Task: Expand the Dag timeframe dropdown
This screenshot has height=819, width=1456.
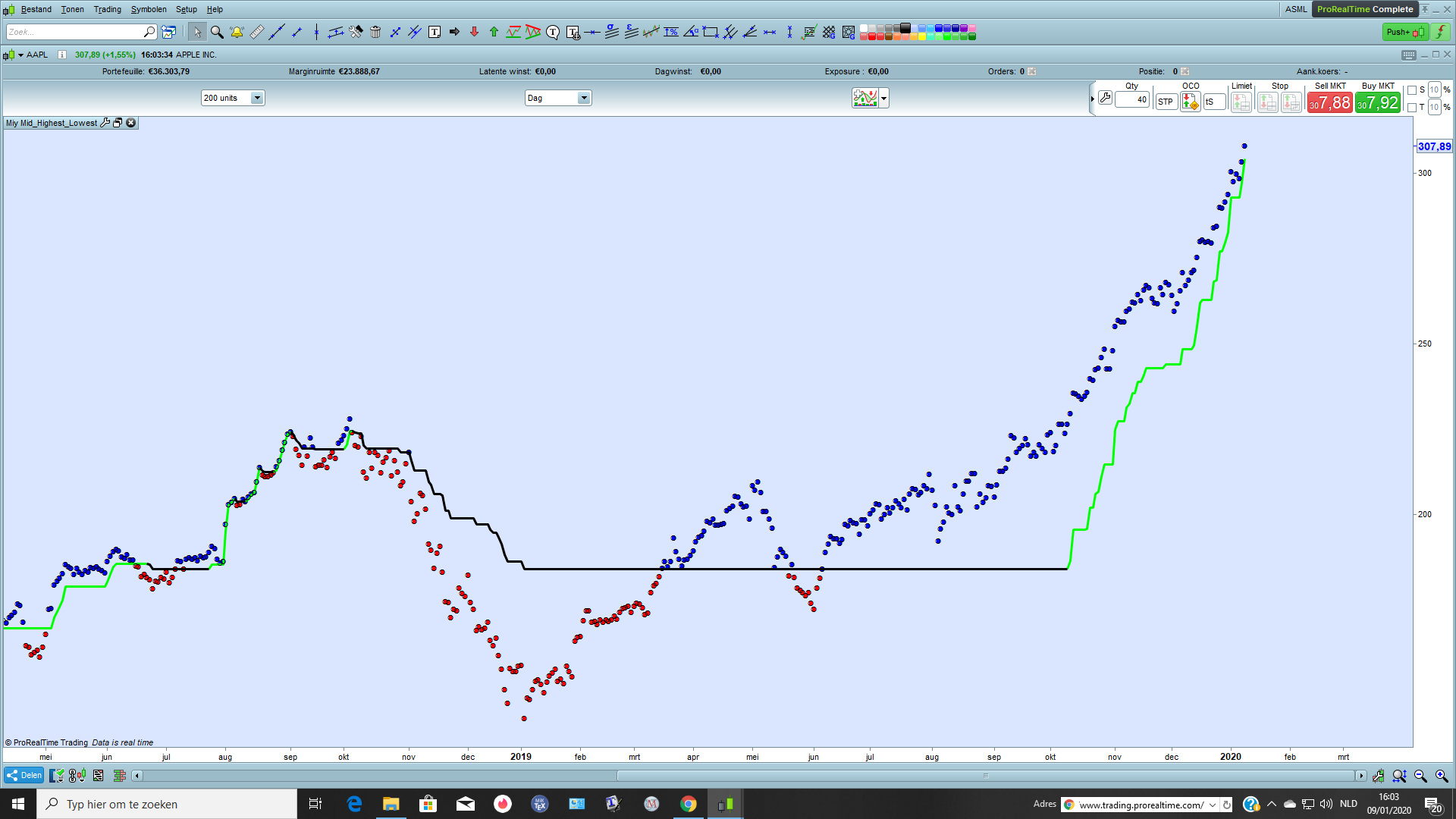Action: pyautogui.click(x=583, y=98)
